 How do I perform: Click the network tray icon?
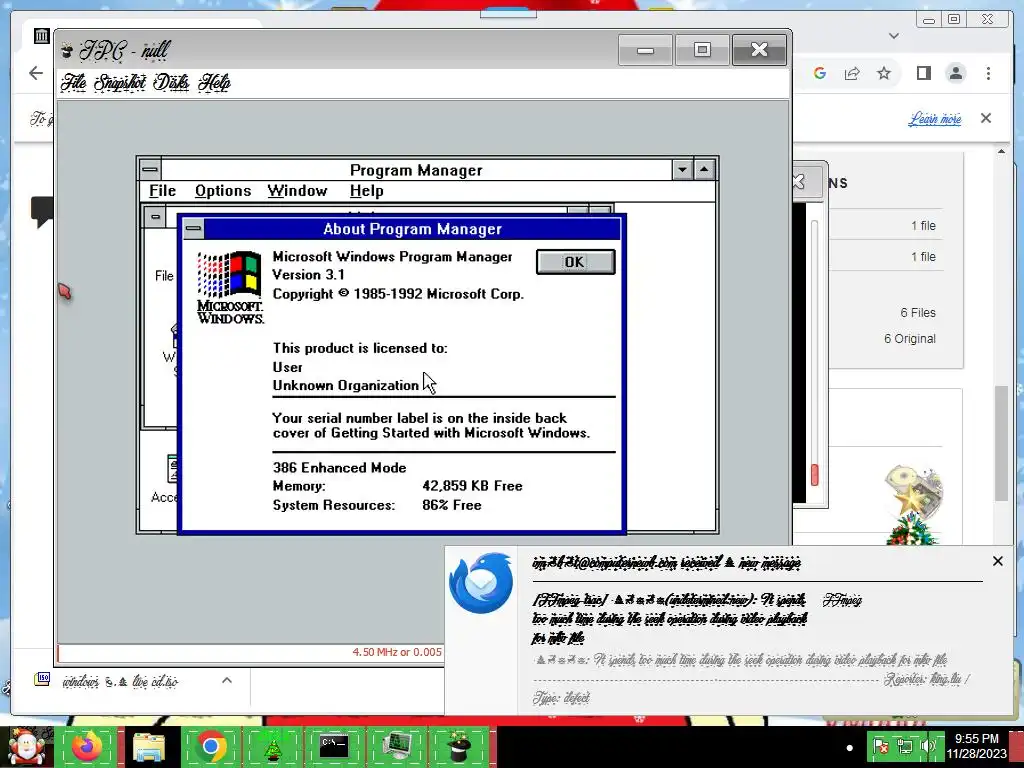pyautogui.click(x=905, y=746)
